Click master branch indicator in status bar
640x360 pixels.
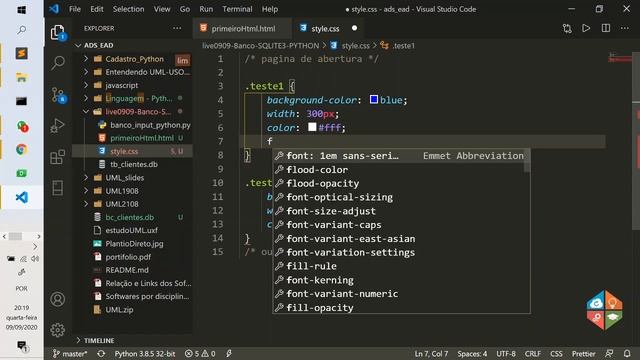pyautogui.click(x=70, y=353)
